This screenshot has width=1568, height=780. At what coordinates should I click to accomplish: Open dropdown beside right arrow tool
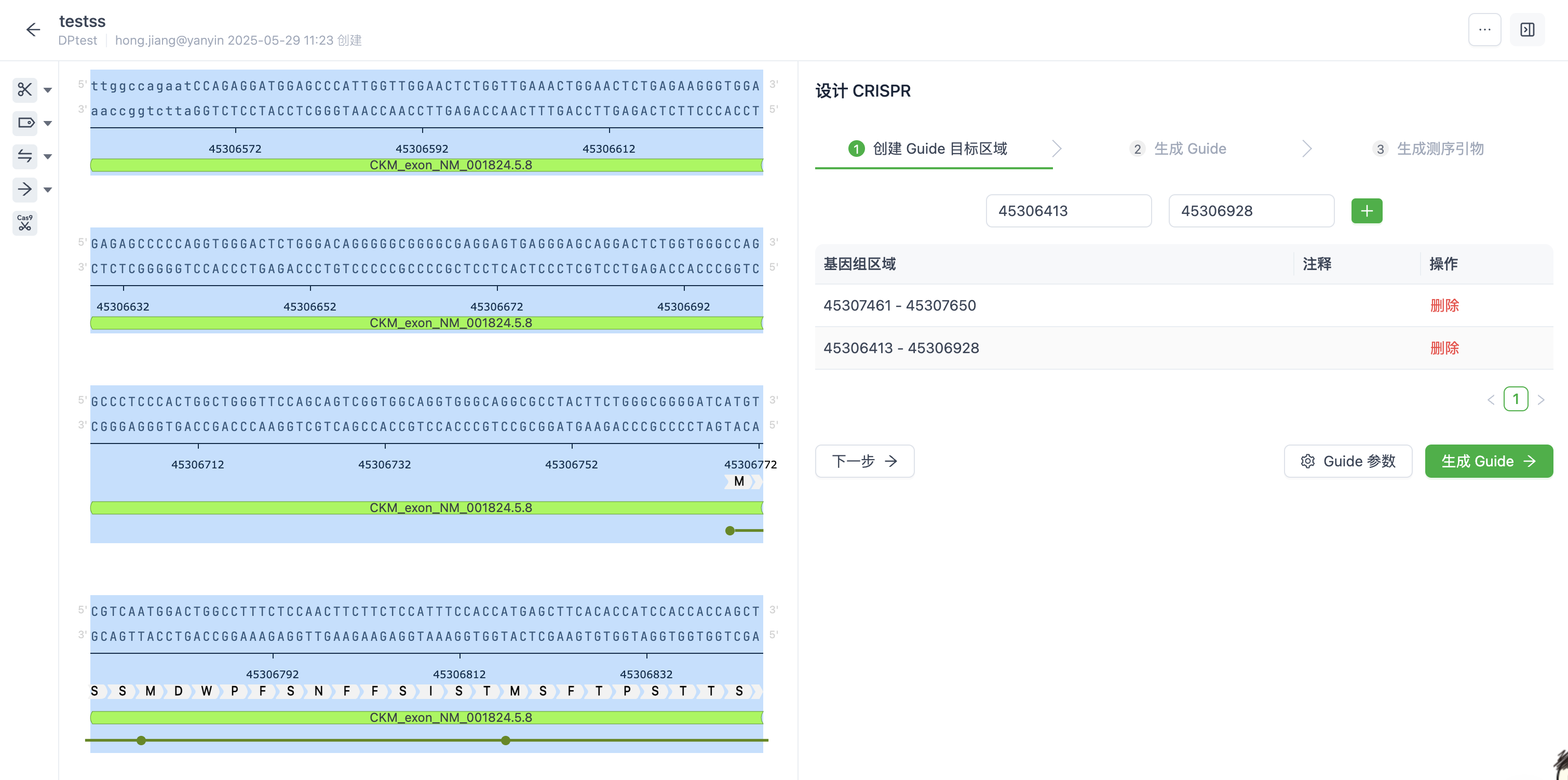click(48, 190)
